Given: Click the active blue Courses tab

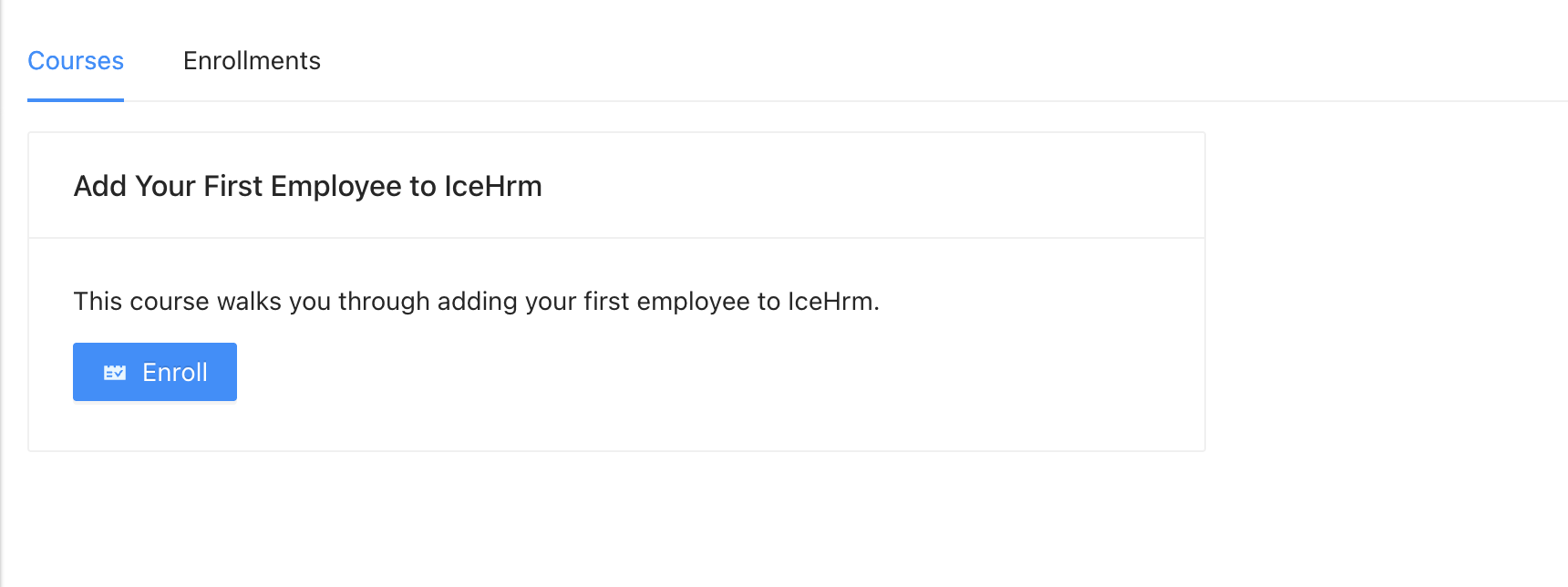Looking at the screenshot, I should tap(76, 60).
